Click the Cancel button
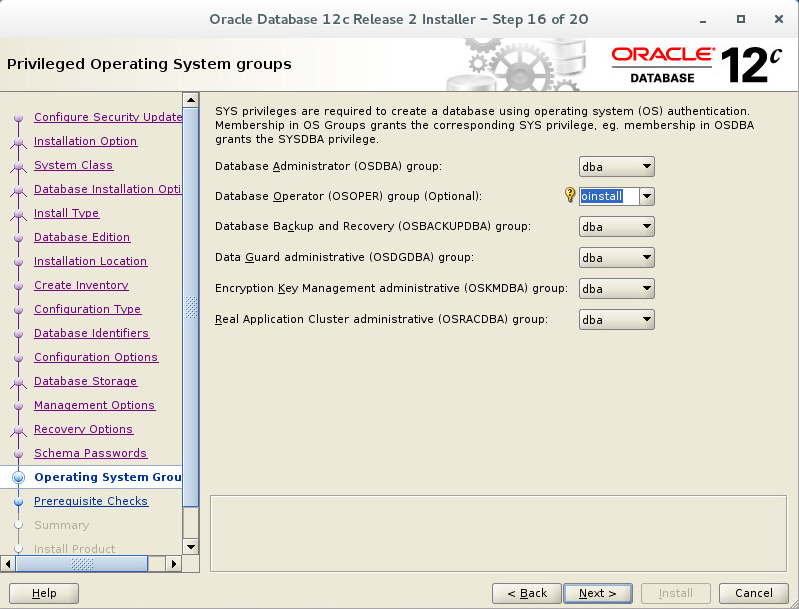The image size is (799, 609). [754, 593]
